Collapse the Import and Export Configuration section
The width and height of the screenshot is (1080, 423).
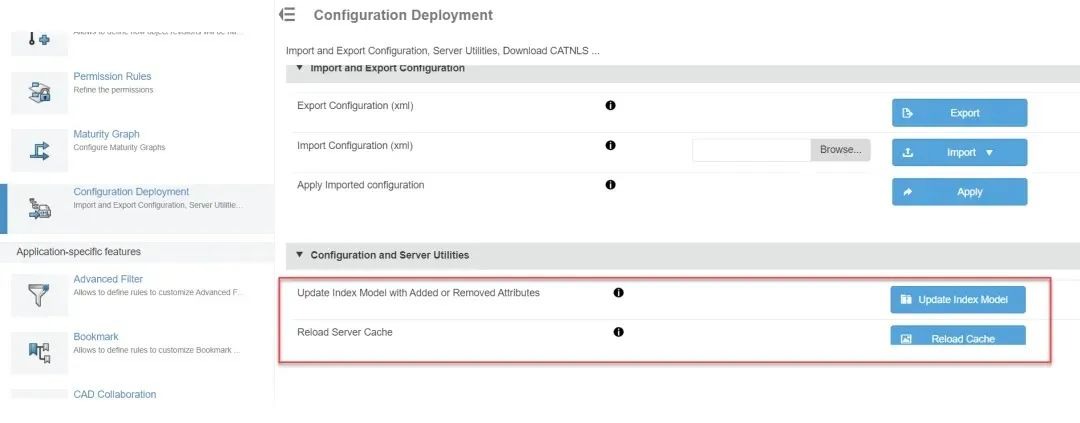coord(299,68)
